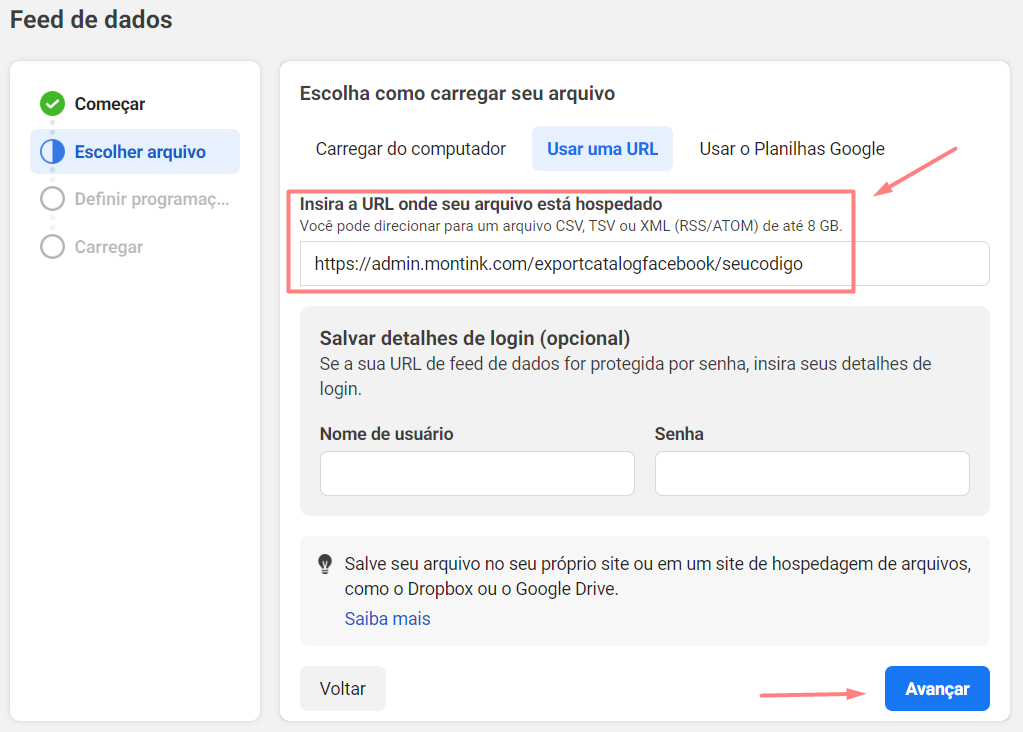This screenshot has width=1023, height=732.
Task: Click the Feed de dados page heading
Action: point(91,20)
